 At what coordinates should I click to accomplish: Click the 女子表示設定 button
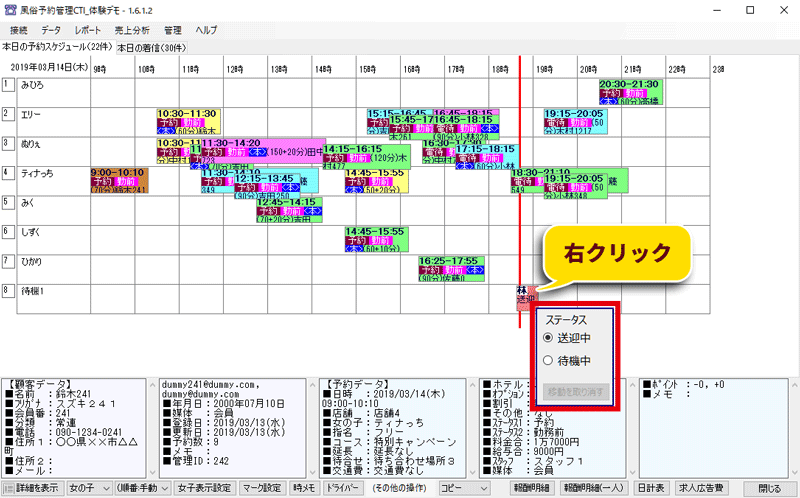[204, 488]
